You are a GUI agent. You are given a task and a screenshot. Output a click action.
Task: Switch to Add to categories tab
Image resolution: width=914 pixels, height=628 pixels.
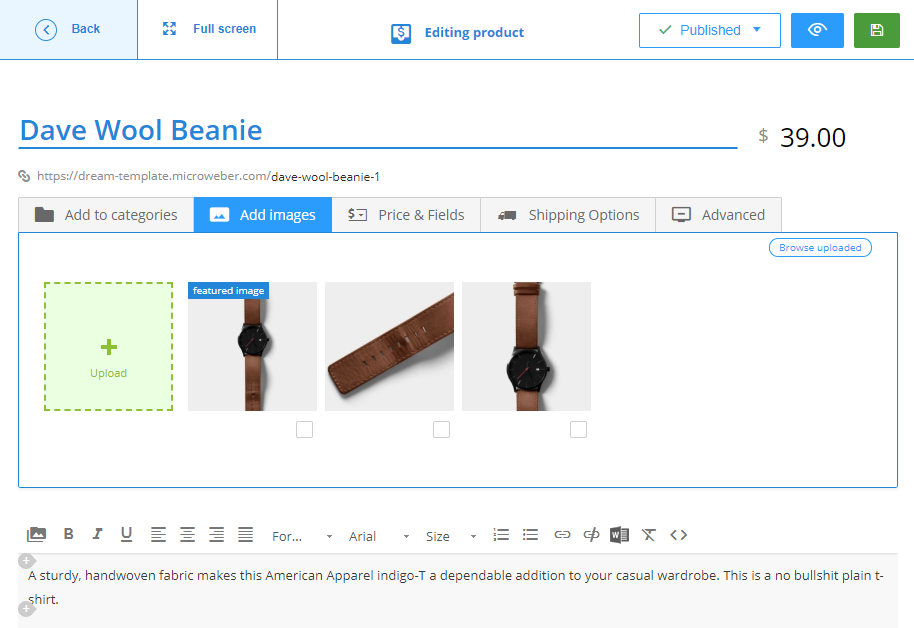pos(106,215)
